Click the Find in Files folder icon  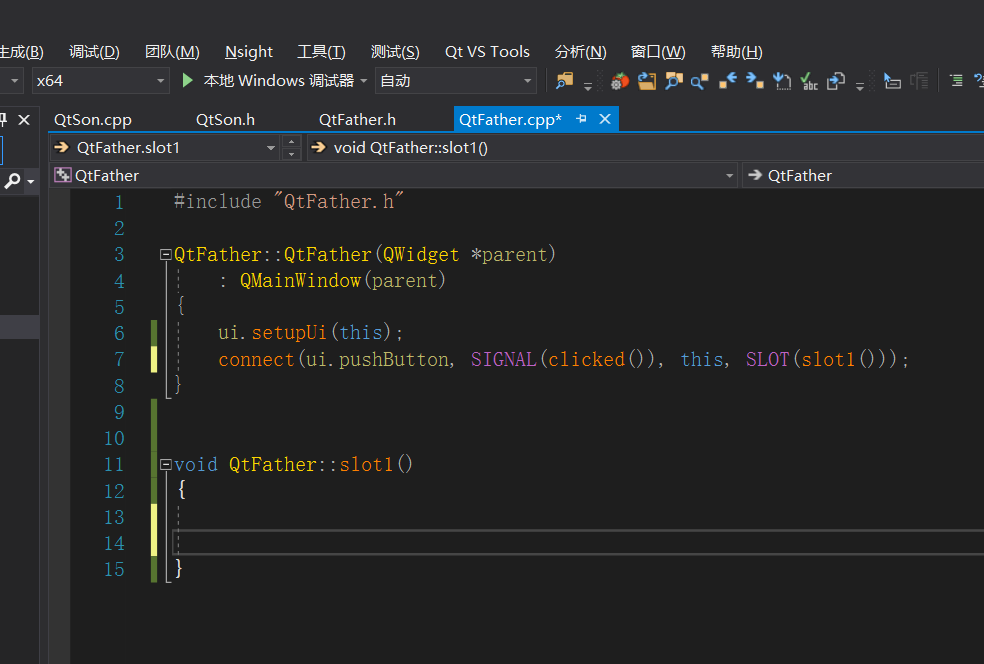564,81
